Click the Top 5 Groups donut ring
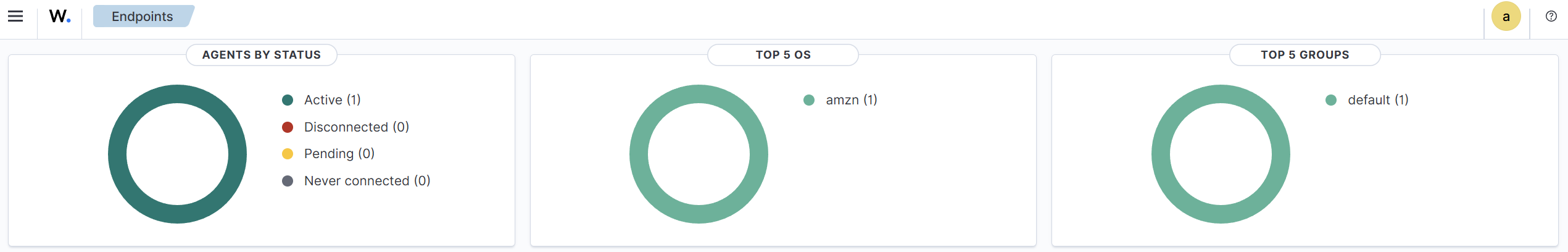The width and height of the screenshot is (1568, 252). pyautogui.click(x=1161, y=154)
